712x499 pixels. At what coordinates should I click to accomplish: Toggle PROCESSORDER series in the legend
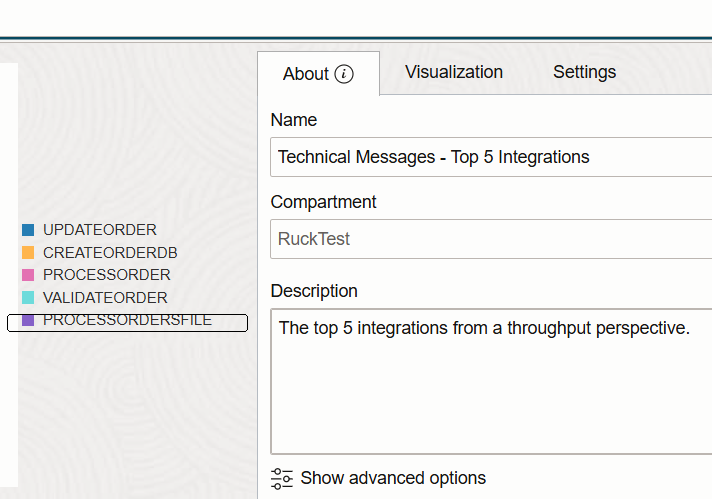[107, 275]
